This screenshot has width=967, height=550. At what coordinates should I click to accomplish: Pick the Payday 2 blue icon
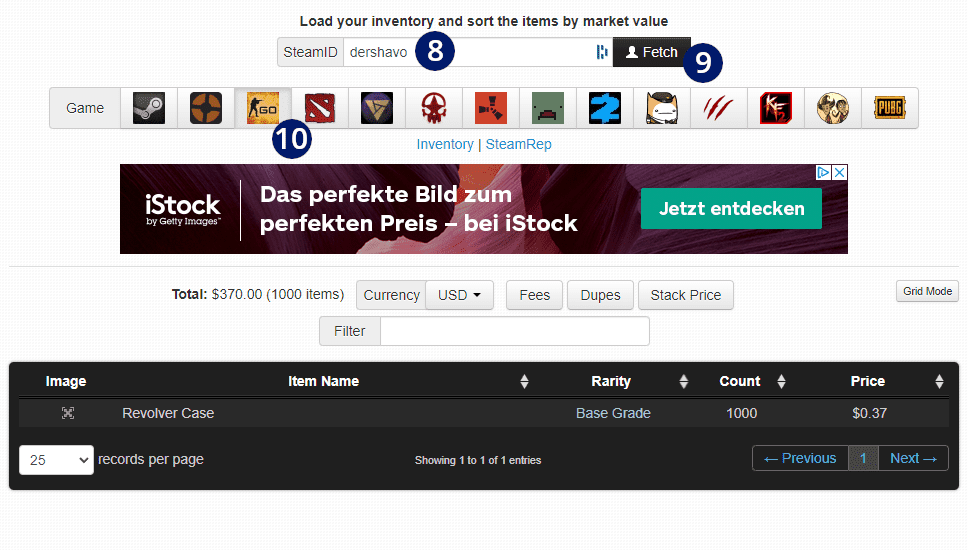605,108
